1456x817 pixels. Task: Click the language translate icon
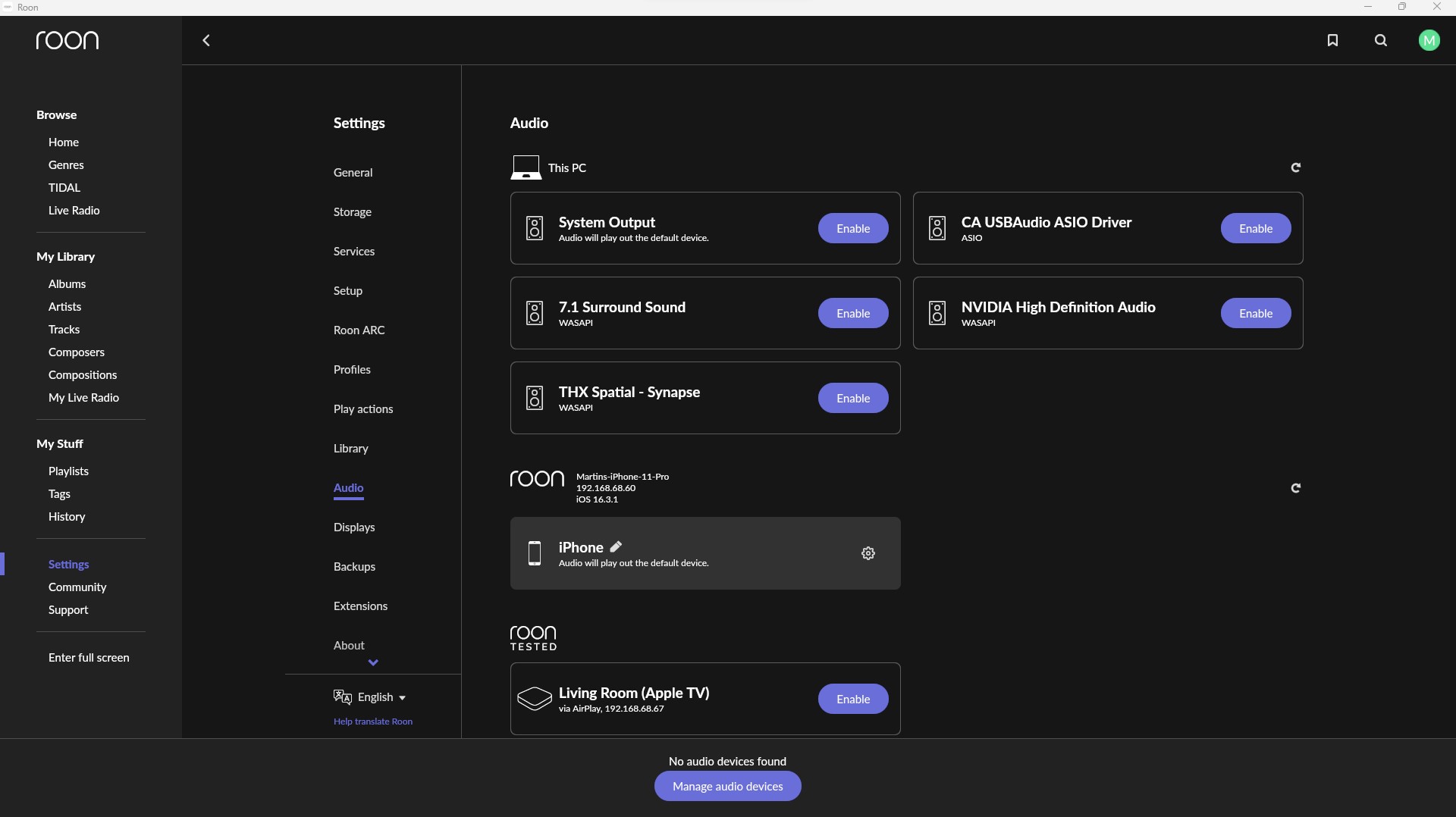pos(343,697)
